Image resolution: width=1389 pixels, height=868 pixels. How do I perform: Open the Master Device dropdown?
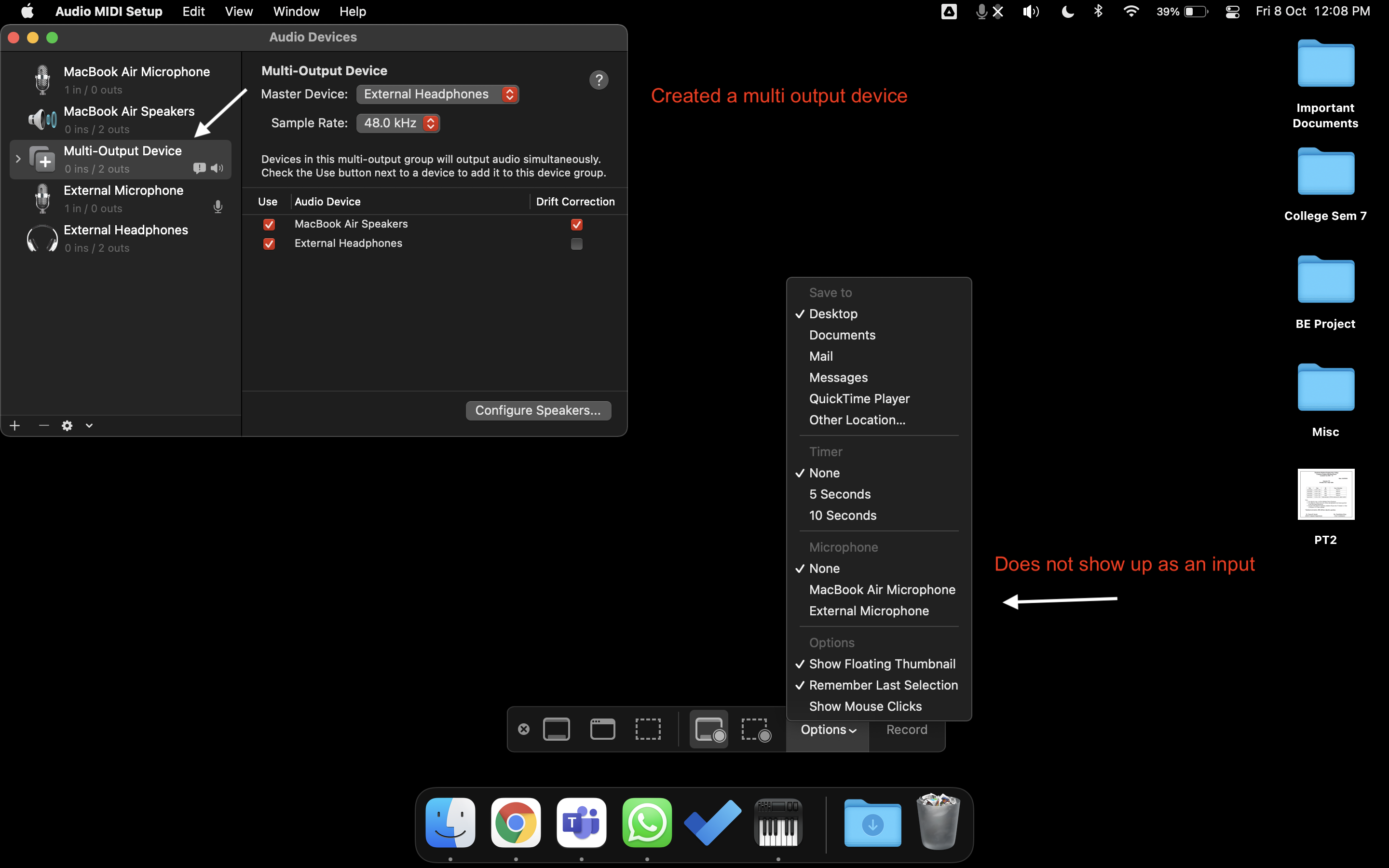[437, 94]
